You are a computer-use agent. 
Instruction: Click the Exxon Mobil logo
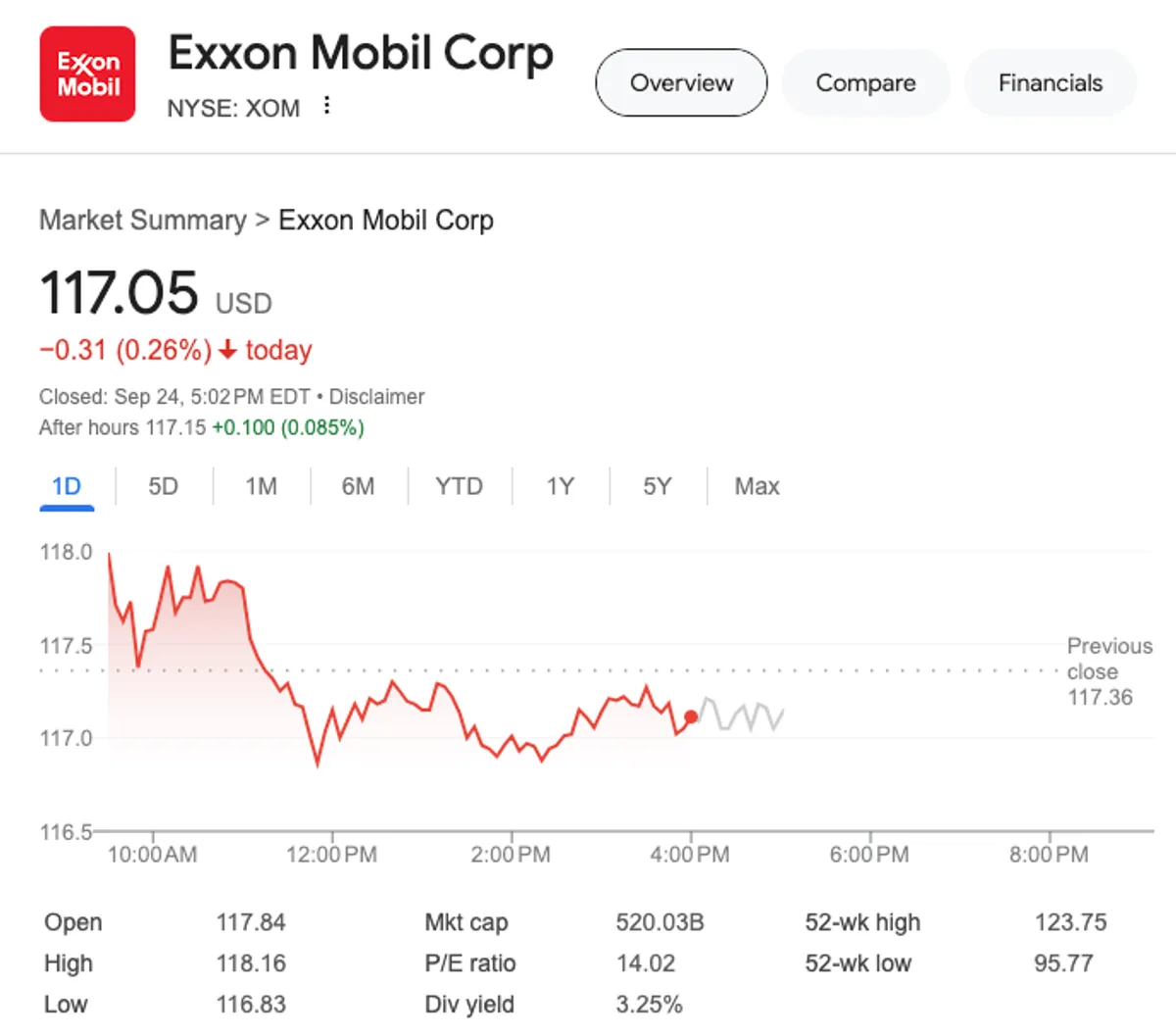[x=87, y=74]
